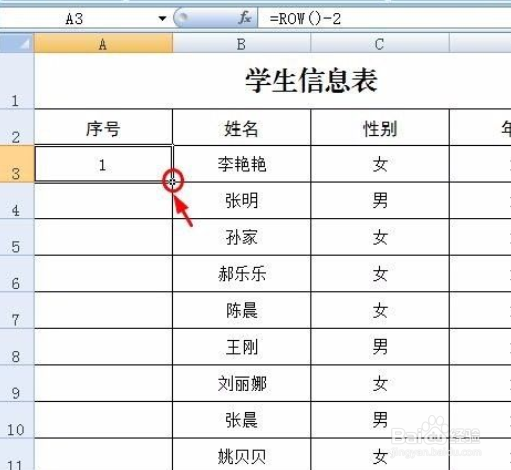Select the name cell 姚贝贝
The width and height of the screenshot is (511, 470).
(x=242, y=455)
